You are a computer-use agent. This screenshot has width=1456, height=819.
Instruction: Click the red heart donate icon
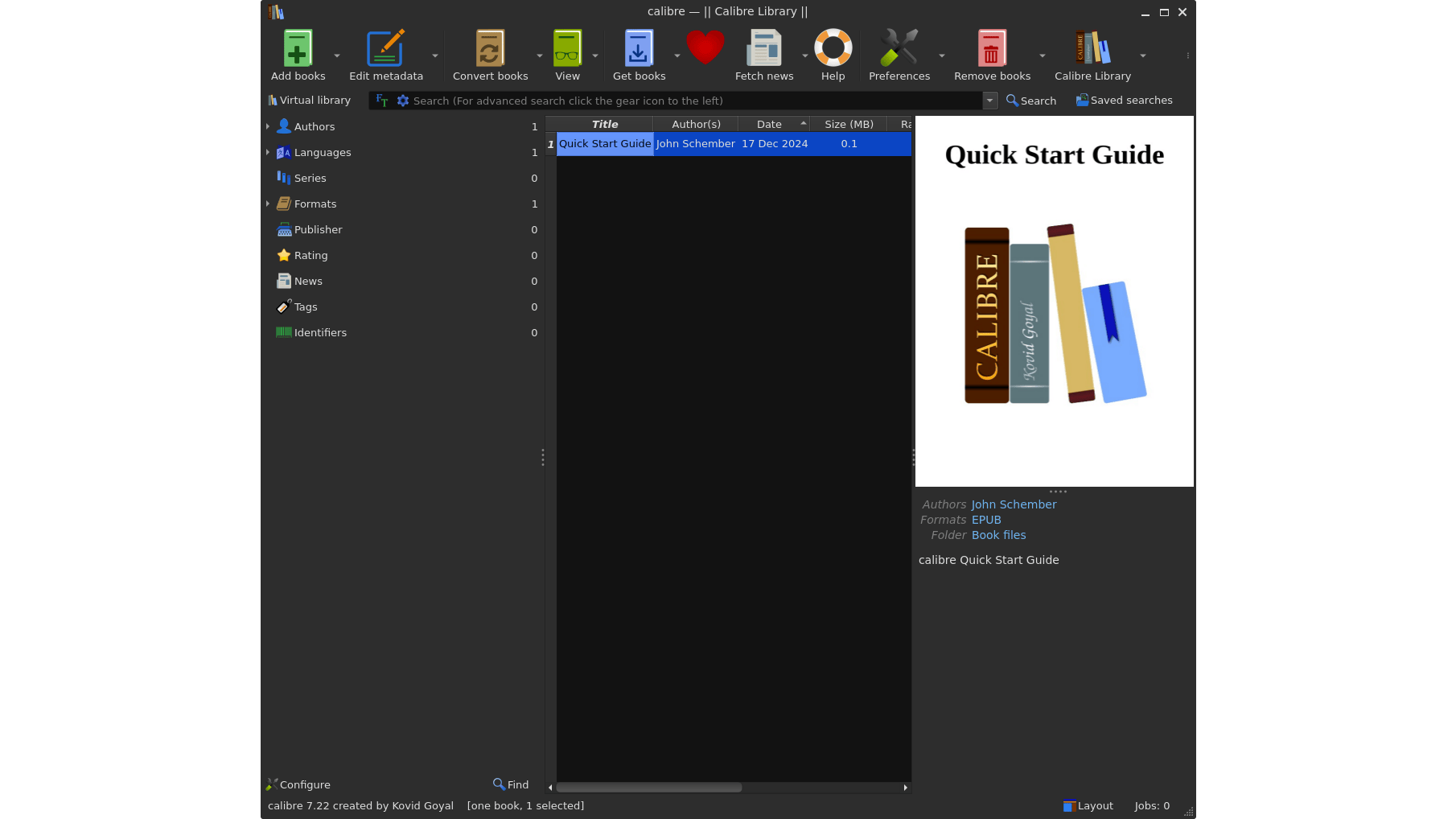tap(705, 47)
